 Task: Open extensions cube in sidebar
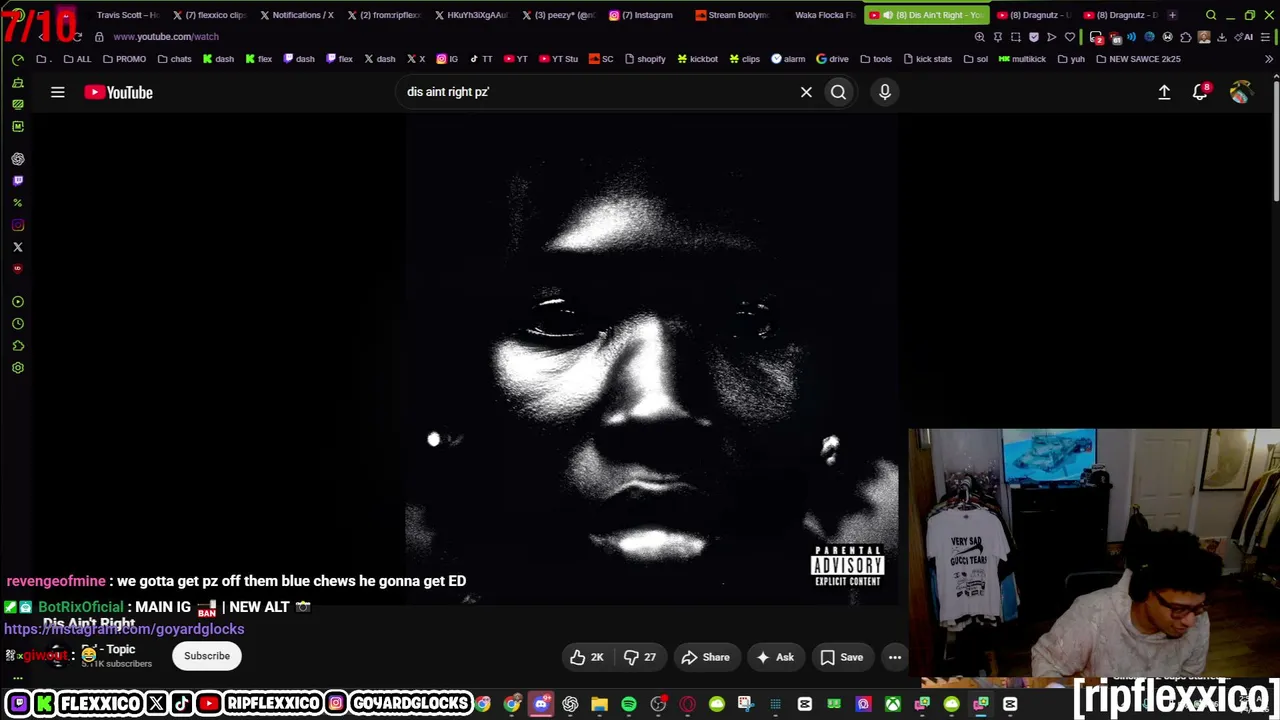pos(18,346)
